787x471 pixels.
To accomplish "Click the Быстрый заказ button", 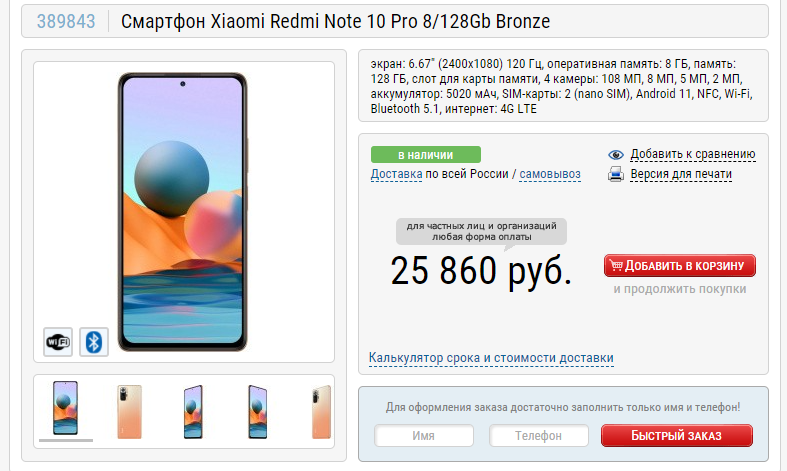I will (677, 435).
